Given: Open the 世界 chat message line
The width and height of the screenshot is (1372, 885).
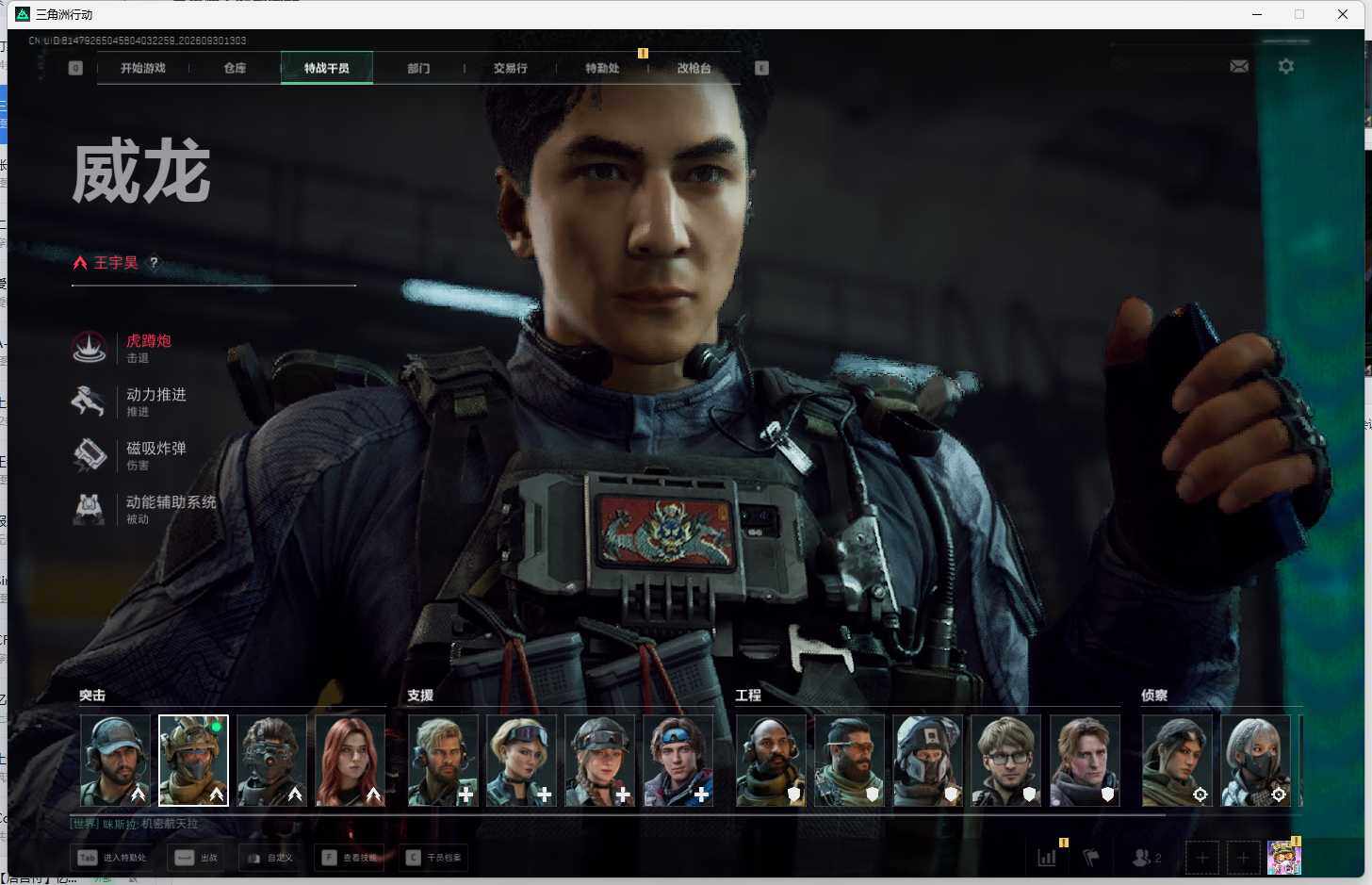Looking at the screenshot, I should click(x=135, y=824).
